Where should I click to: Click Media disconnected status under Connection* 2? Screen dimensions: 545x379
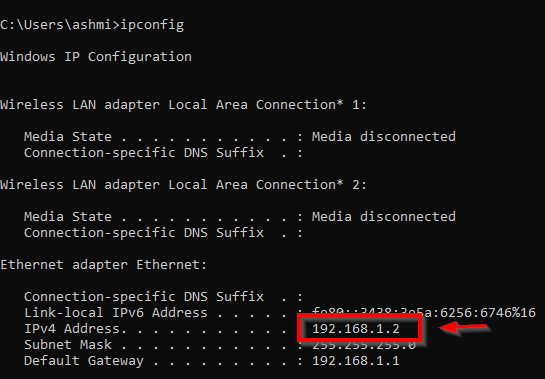[384, 217]
